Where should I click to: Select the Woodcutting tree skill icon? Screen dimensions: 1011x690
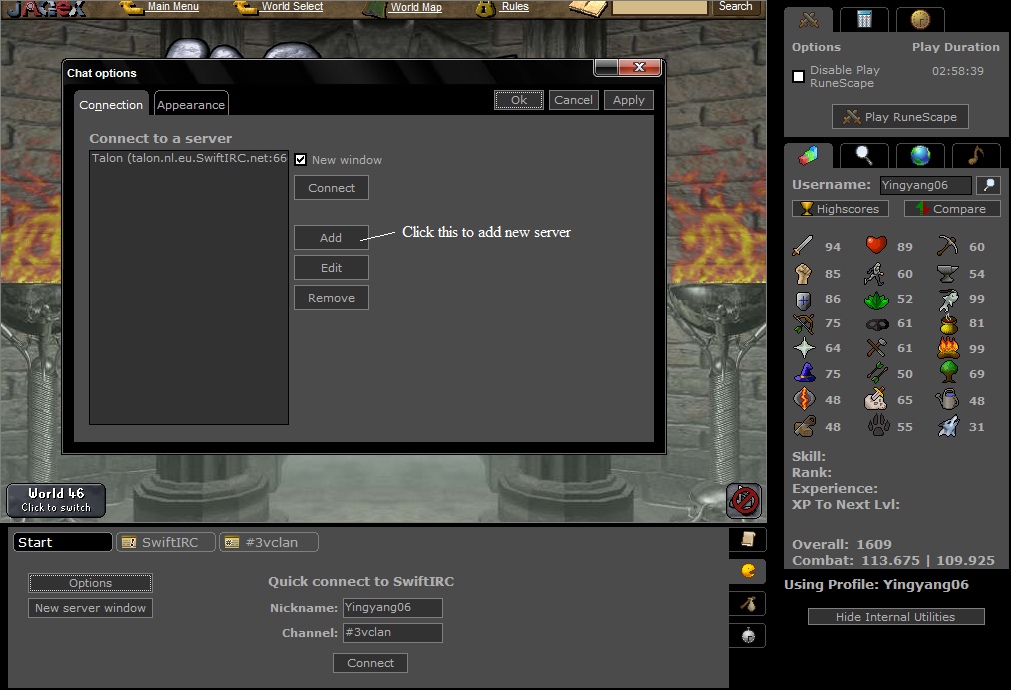tap(948, 372)
